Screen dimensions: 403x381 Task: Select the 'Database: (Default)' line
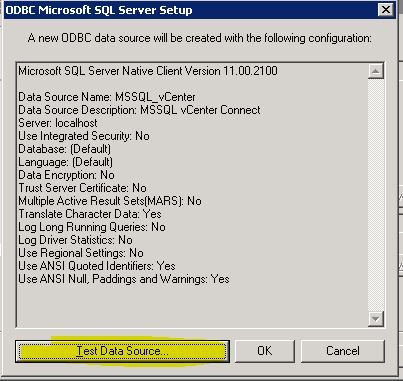coord(64,149)
